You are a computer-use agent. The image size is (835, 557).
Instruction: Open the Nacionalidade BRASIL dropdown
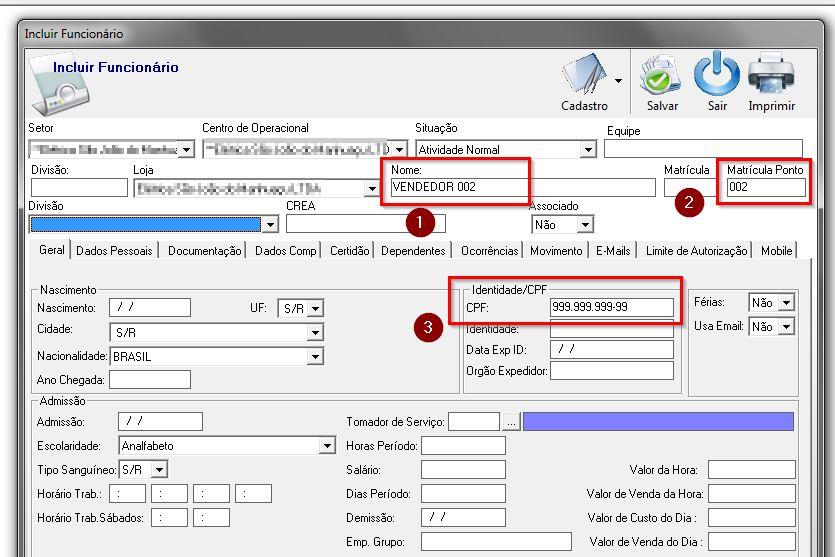coord(315,356)
